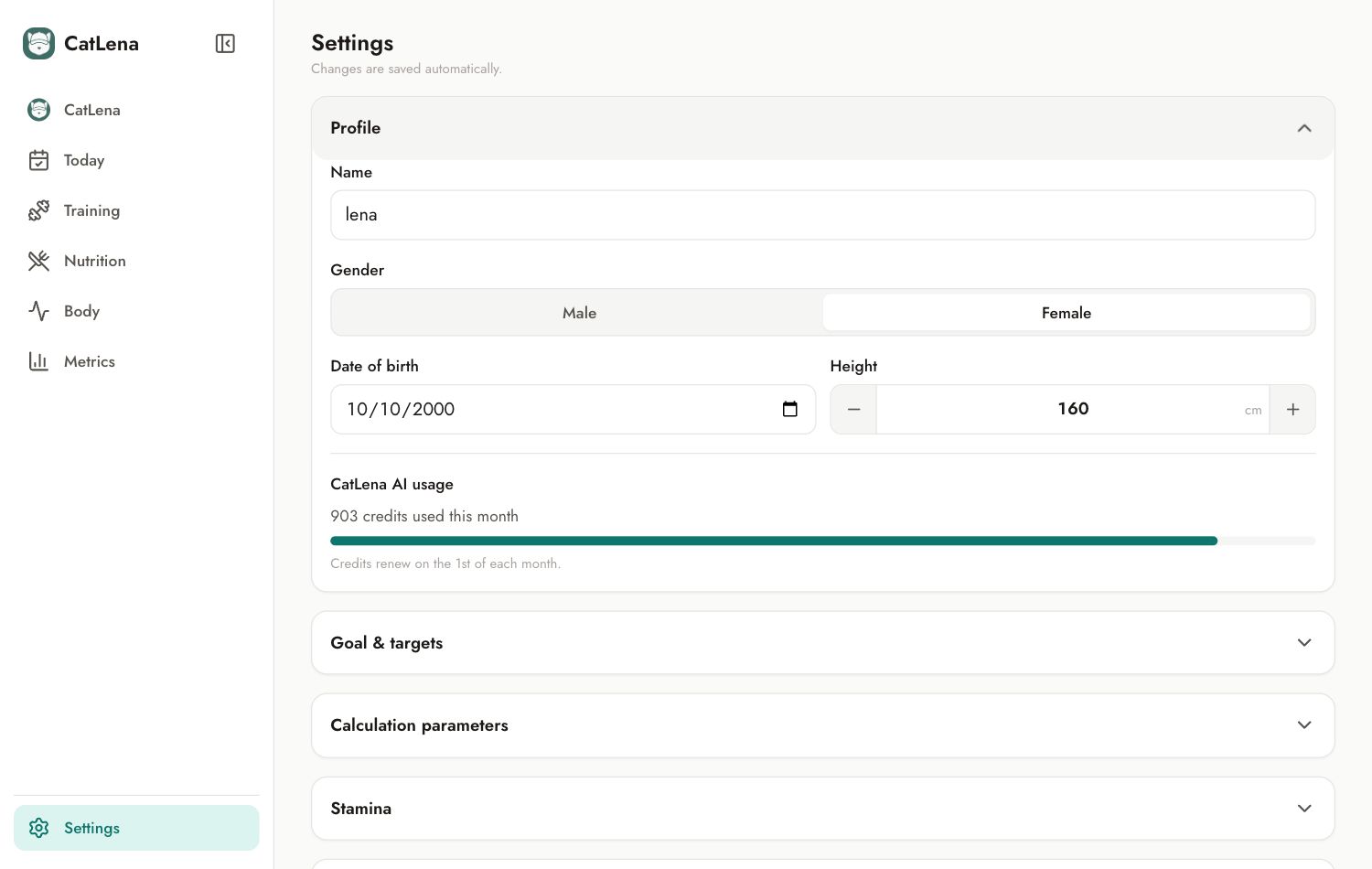Click the Settings page heading
The height and width of the screenshot is (869, 1372).
tap(352, 43)
